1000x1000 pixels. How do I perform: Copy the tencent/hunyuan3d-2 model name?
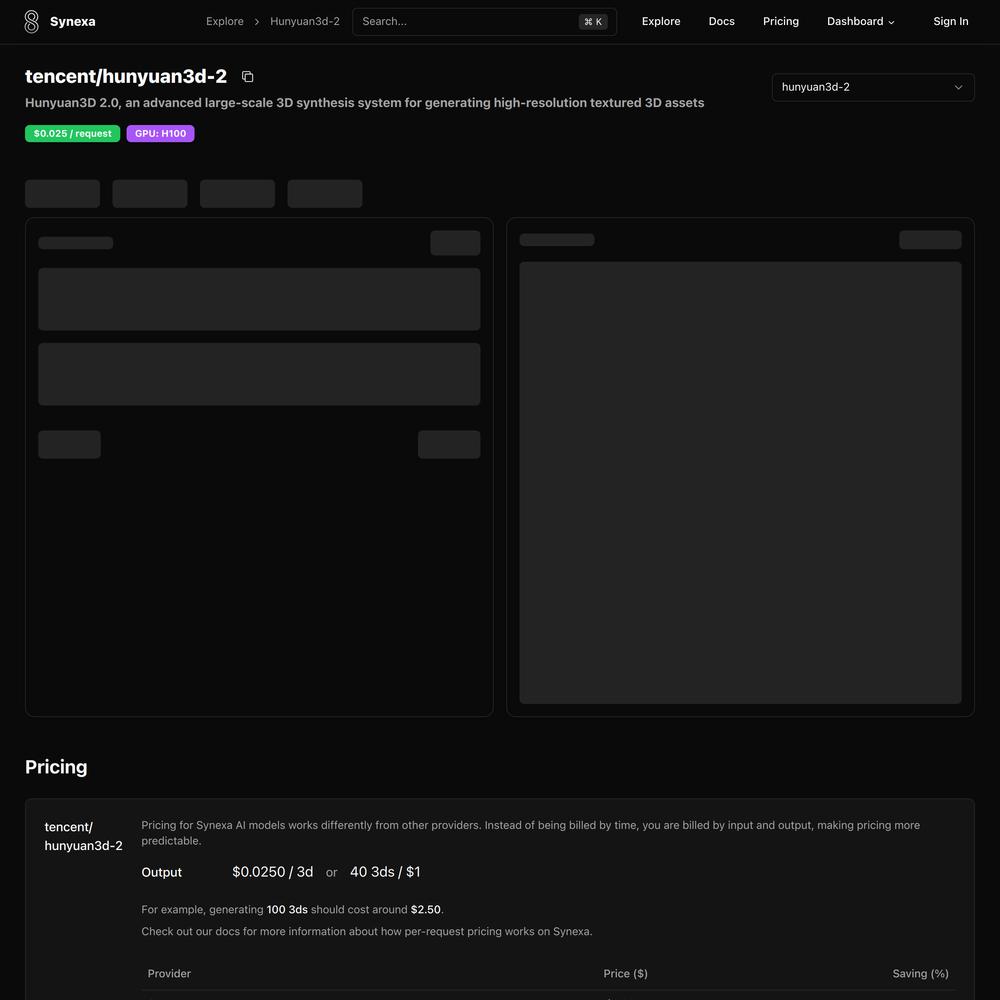coord(247,77)
